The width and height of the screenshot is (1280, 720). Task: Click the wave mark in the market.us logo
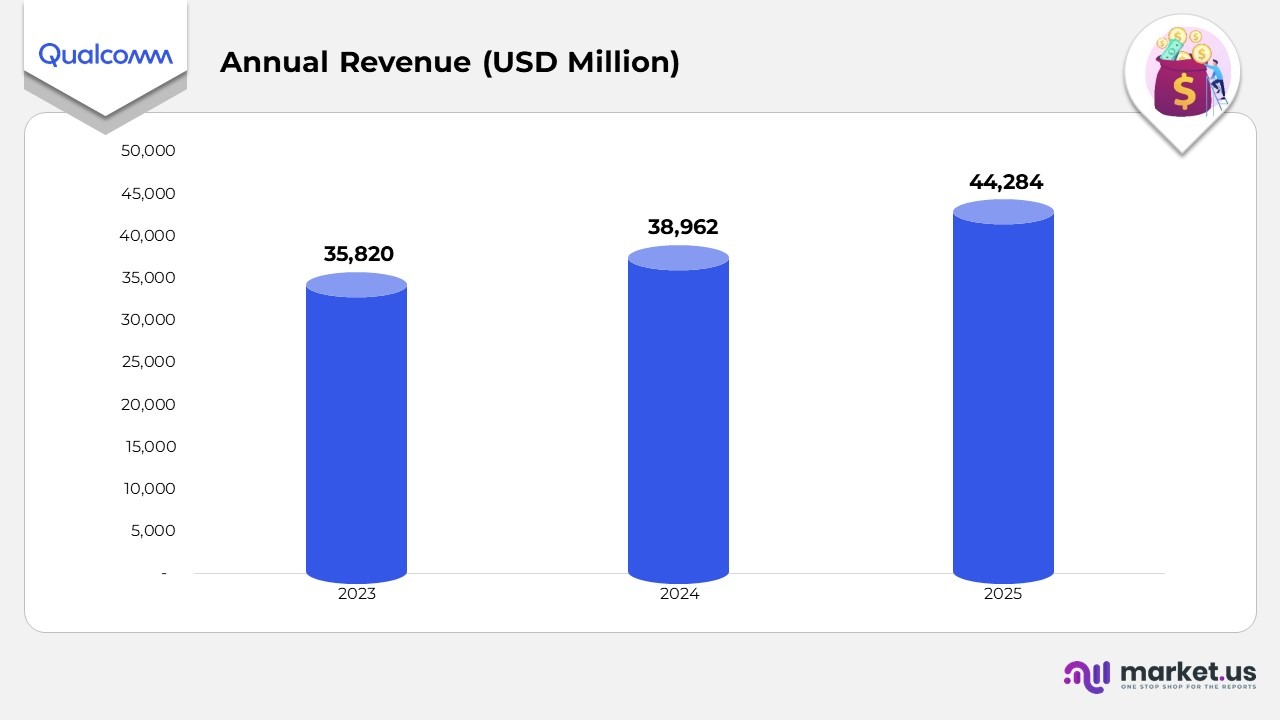(1087, 678)
